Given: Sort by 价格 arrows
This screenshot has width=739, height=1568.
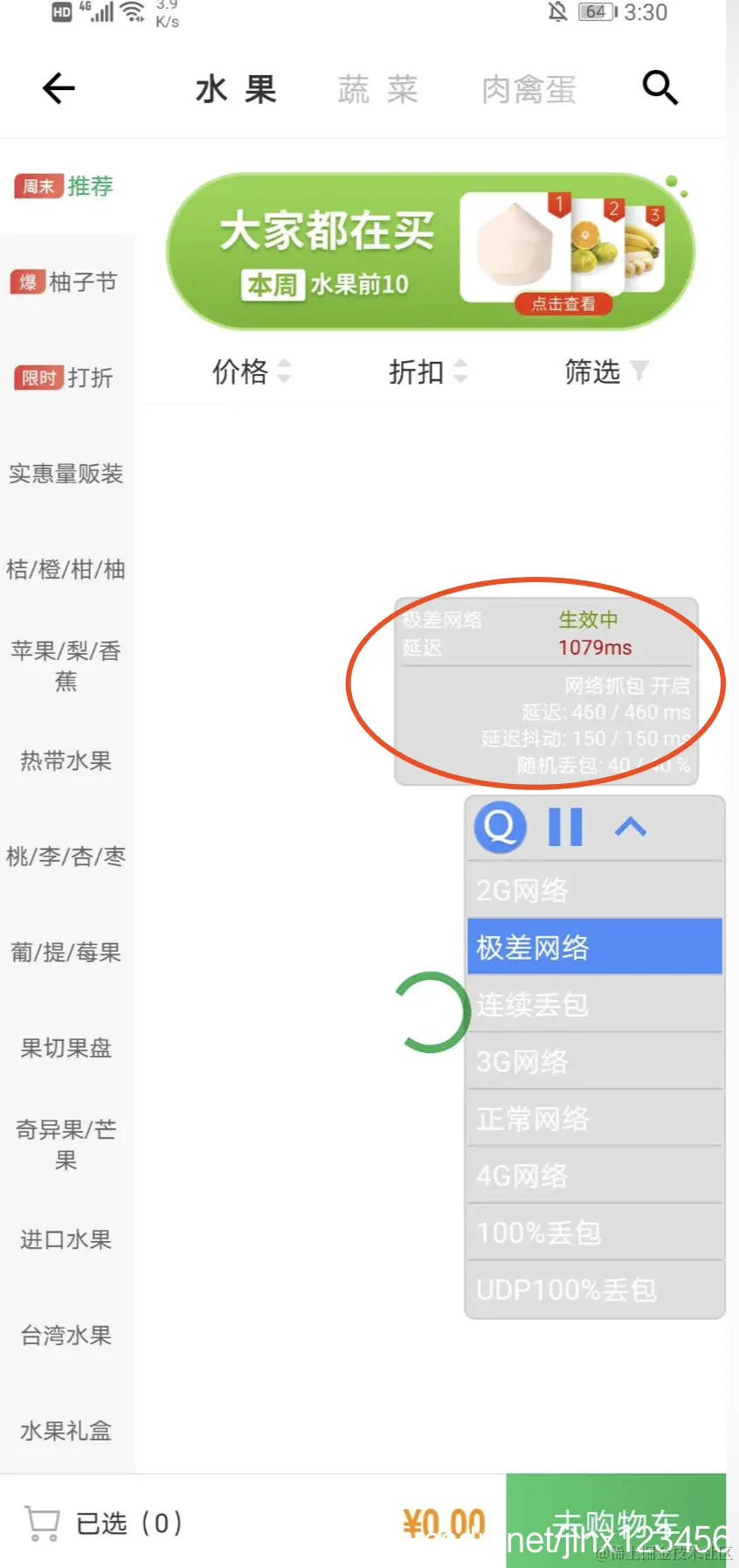Looking at the screenshot, I should (x=284, y=371).
